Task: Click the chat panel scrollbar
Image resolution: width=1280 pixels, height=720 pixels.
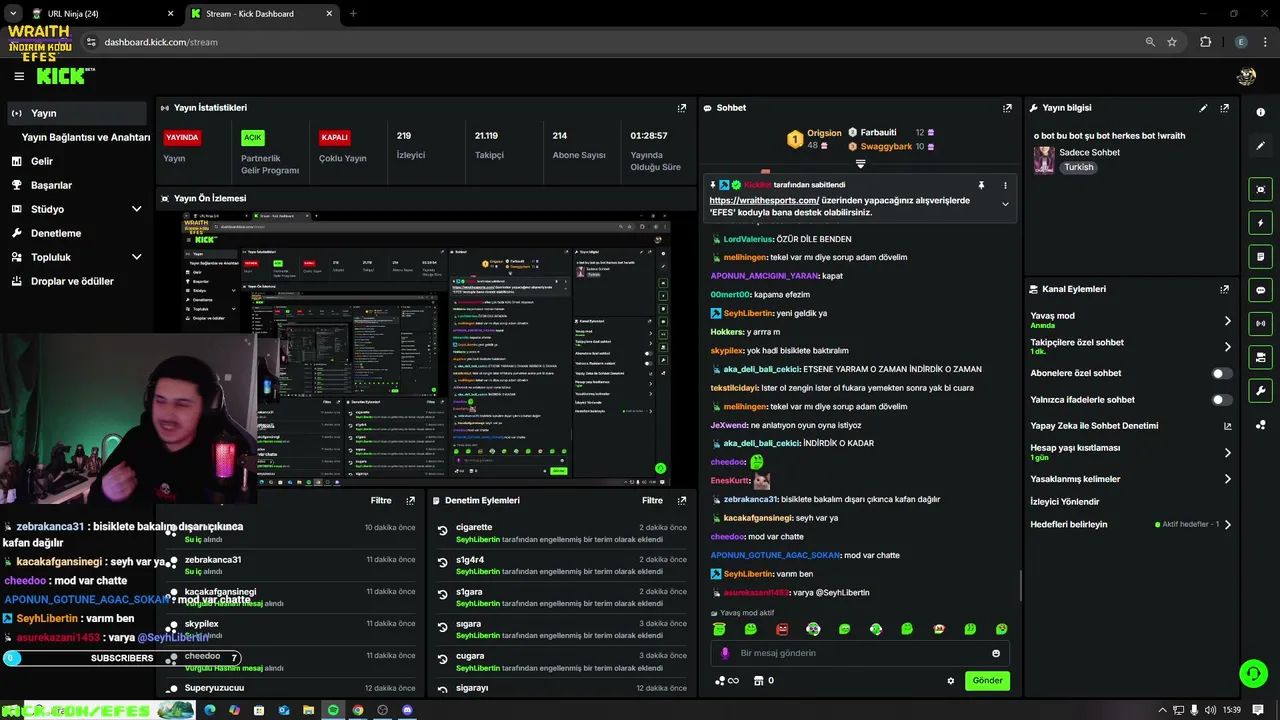Action: click(1020, 586)
